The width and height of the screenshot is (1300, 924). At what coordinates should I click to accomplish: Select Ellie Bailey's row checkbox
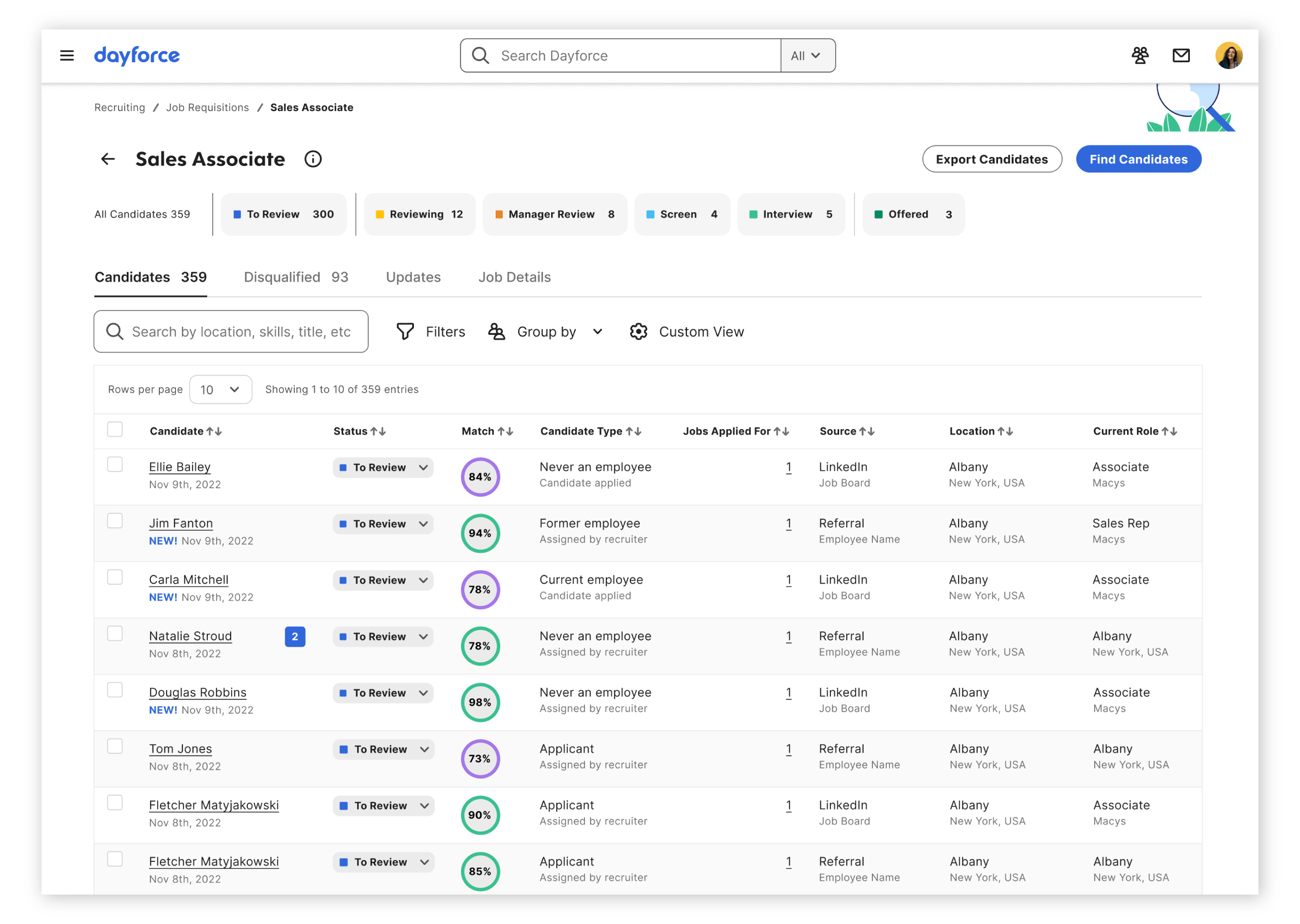point(115,464)
